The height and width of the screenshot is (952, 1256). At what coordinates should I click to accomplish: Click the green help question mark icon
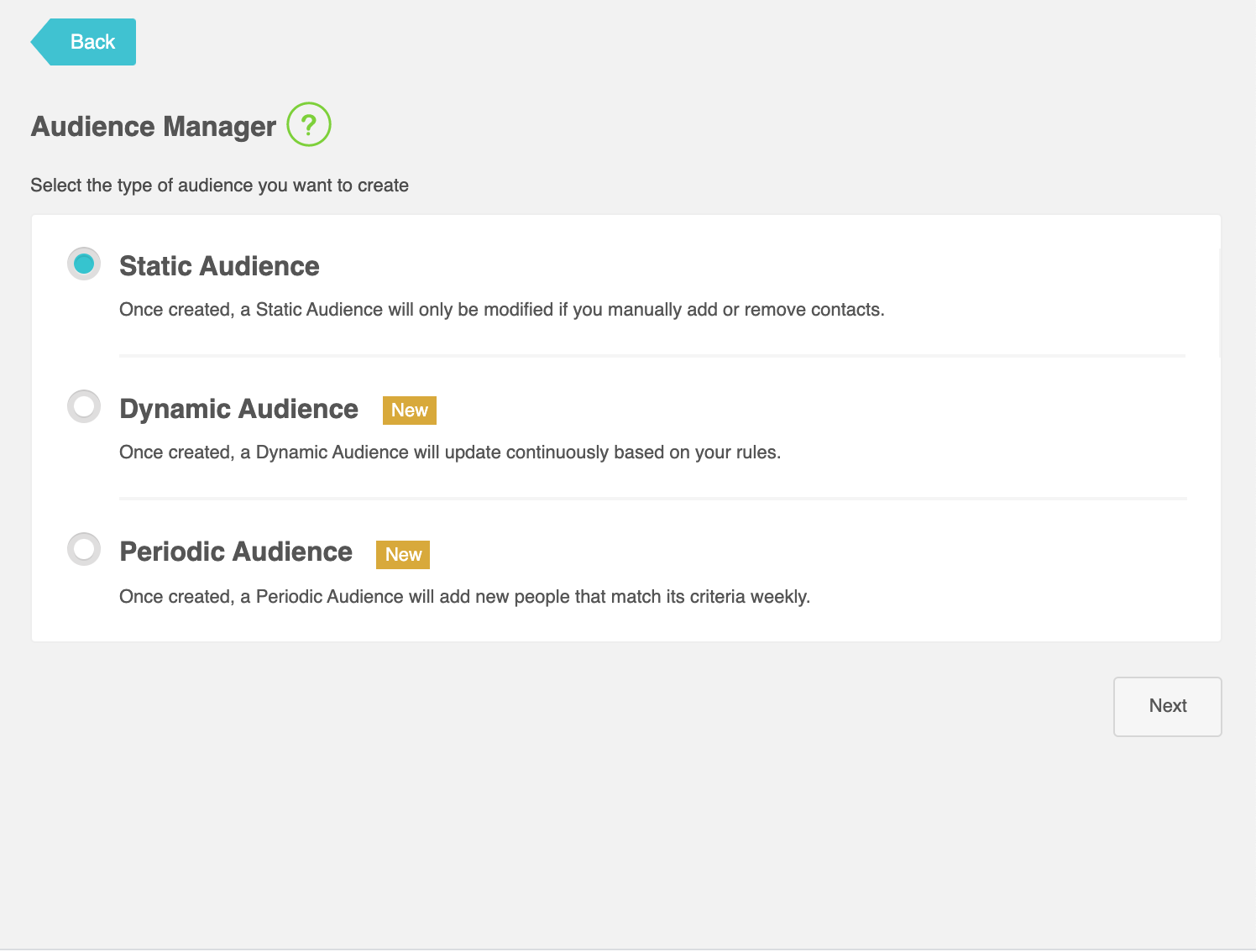(309, 125)
